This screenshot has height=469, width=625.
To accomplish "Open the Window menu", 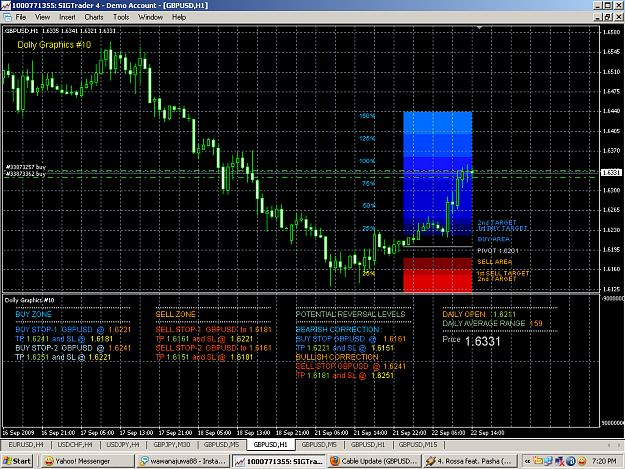I will click(150, 17).
